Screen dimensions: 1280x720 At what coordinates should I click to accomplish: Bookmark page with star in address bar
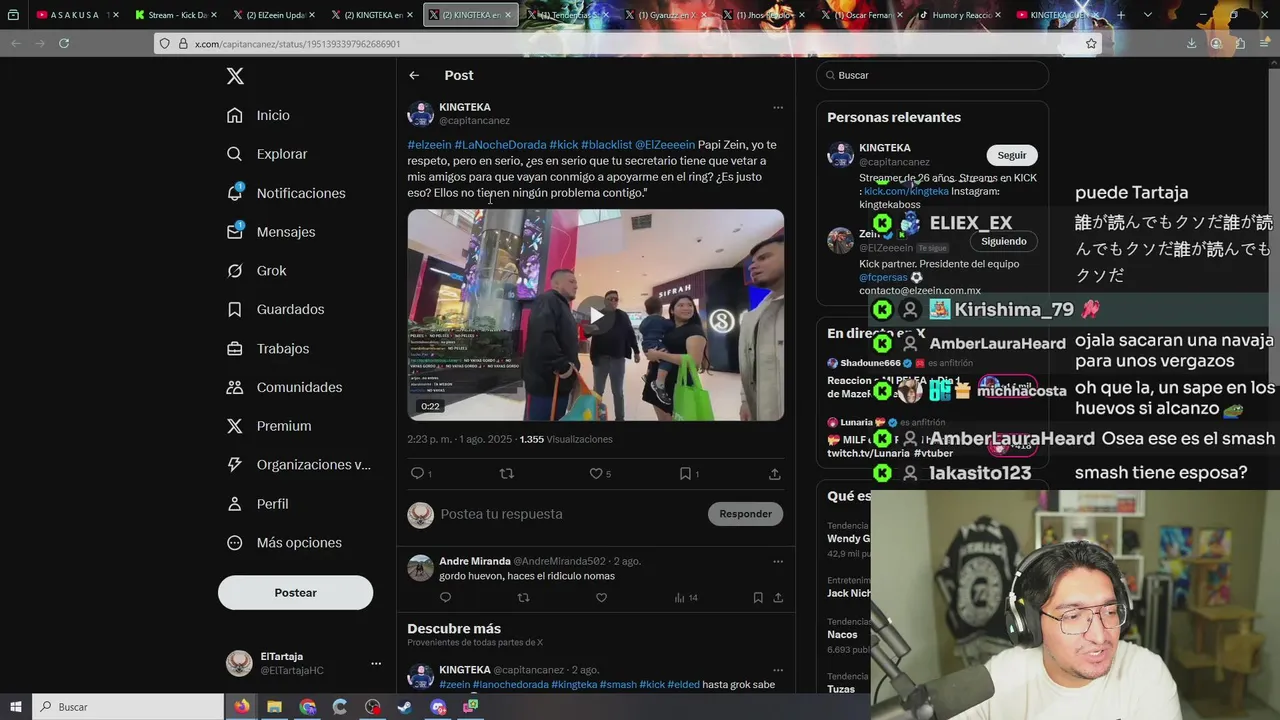click(x=1091, y=43)
